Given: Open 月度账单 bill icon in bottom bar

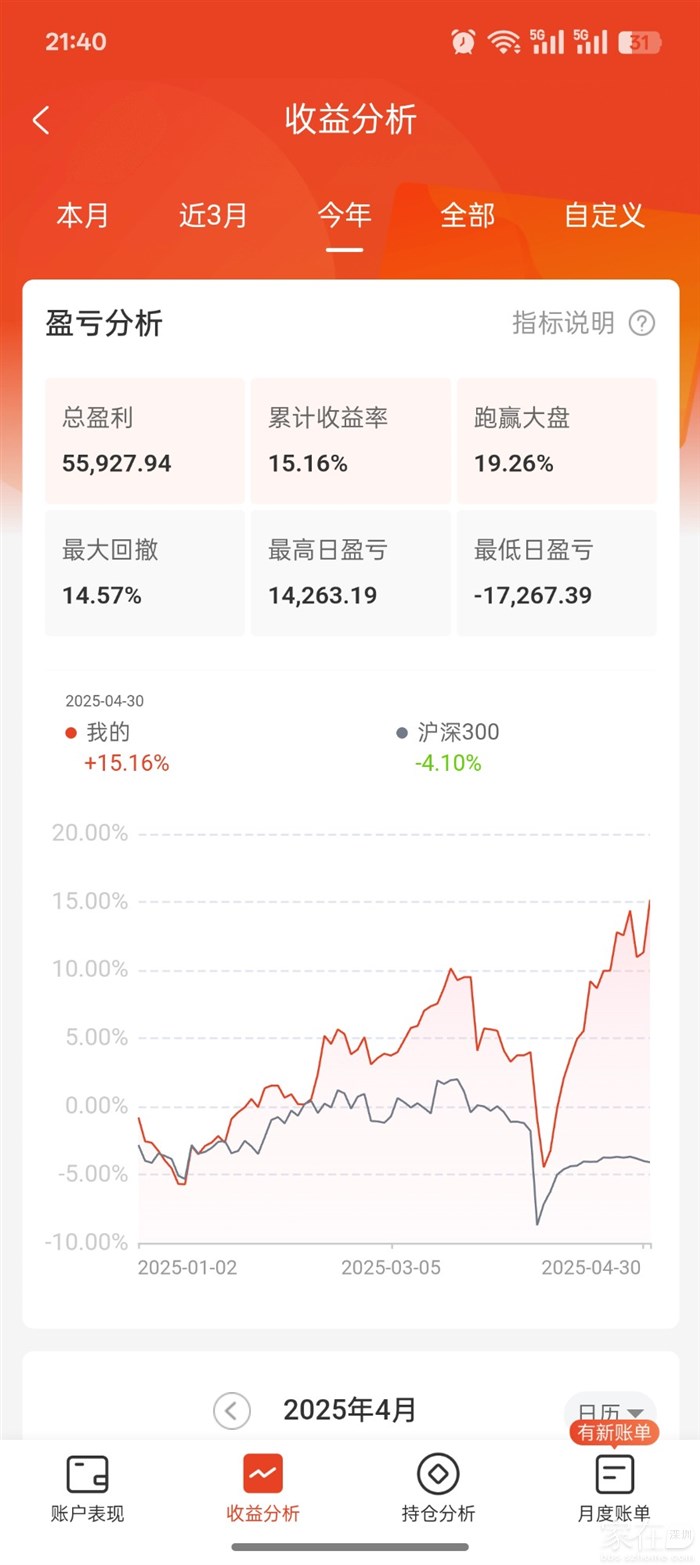Looking at the screenshot, I should tap(614, 1476).
